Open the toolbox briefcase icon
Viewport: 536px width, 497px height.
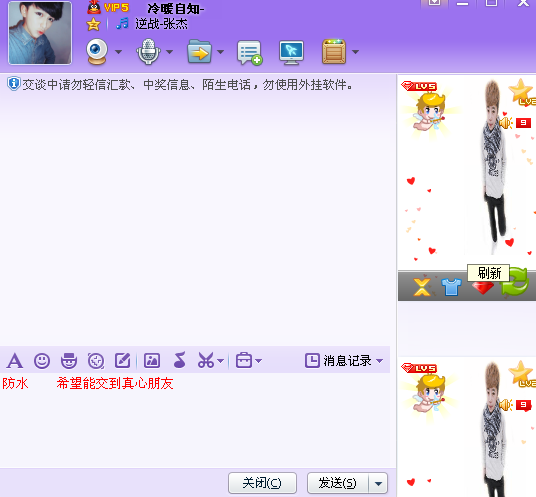[244, 360]
